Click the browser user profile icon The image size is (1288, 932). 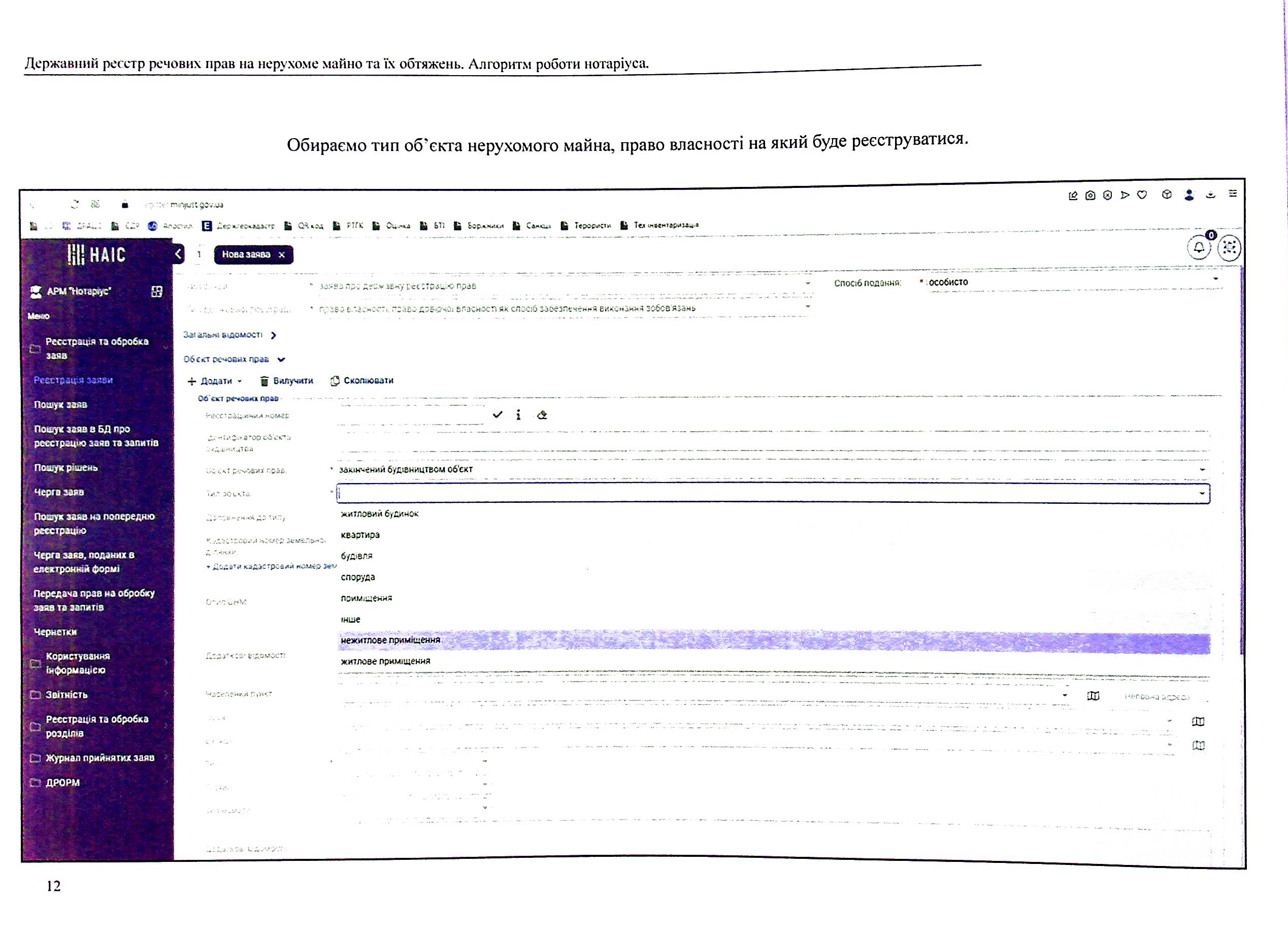pos(1188,195)
